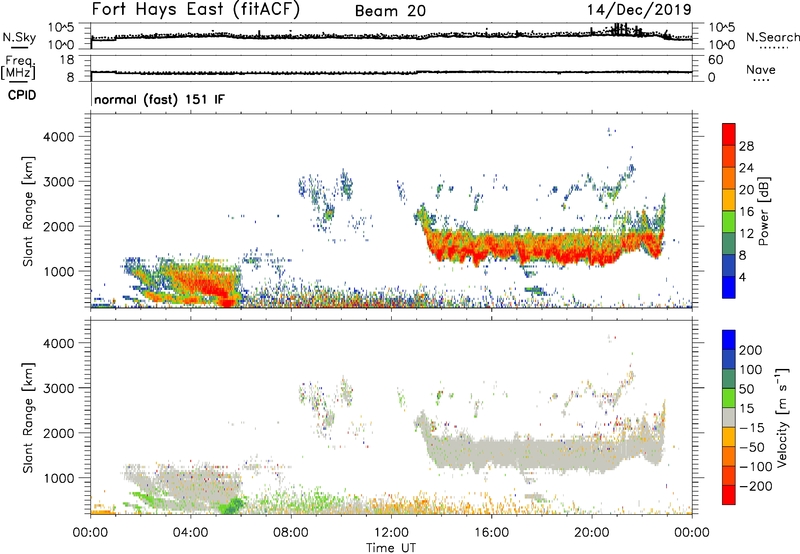This screenshot has height=554, width=800.
Task: Click the "Power [dB]" colorbar title
Action: tap(763, 211)
